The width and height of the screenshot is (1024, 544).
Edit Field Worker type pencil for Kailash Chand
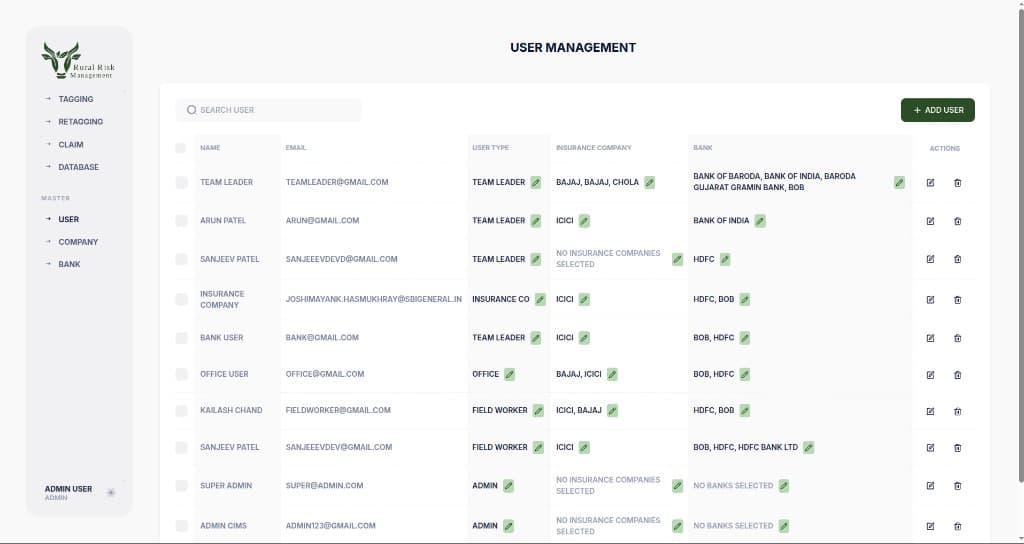(538, 410)
